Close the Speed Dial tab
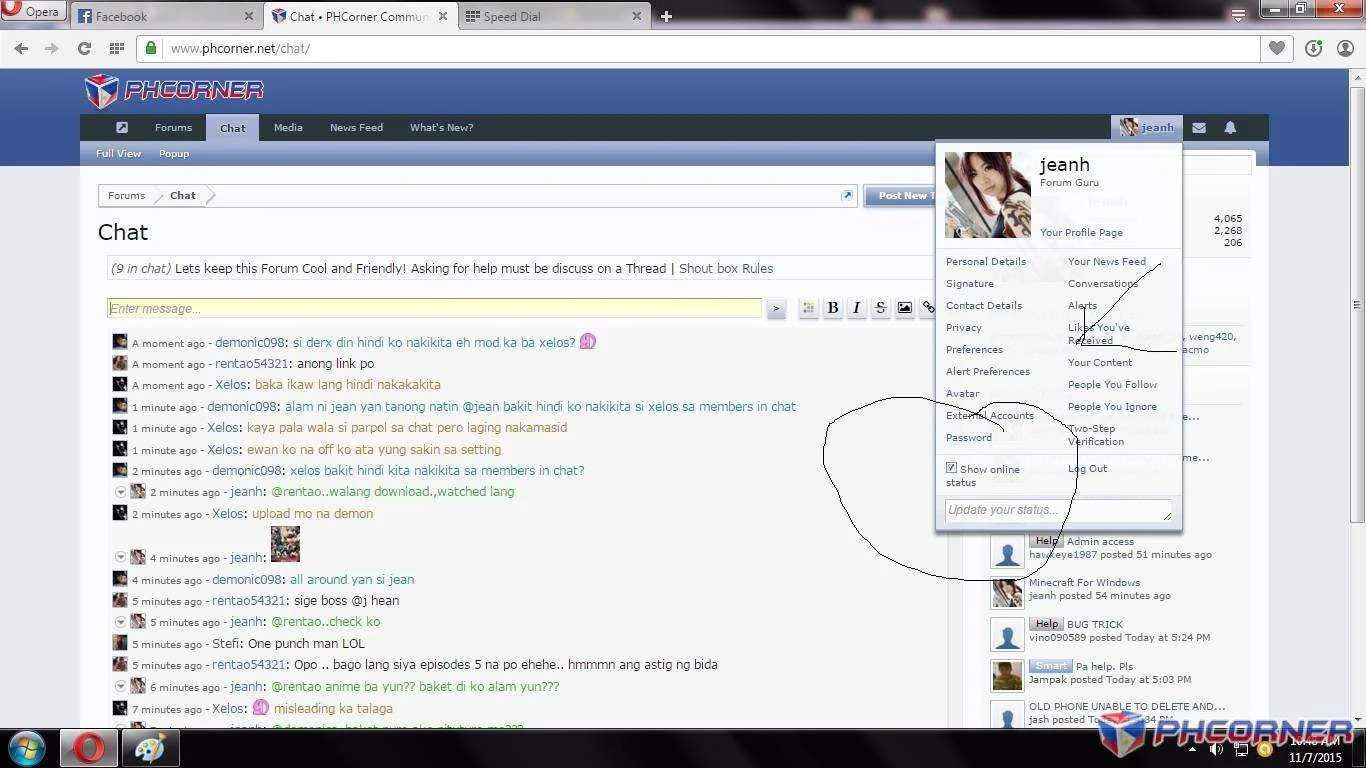 tap(637, 16)
